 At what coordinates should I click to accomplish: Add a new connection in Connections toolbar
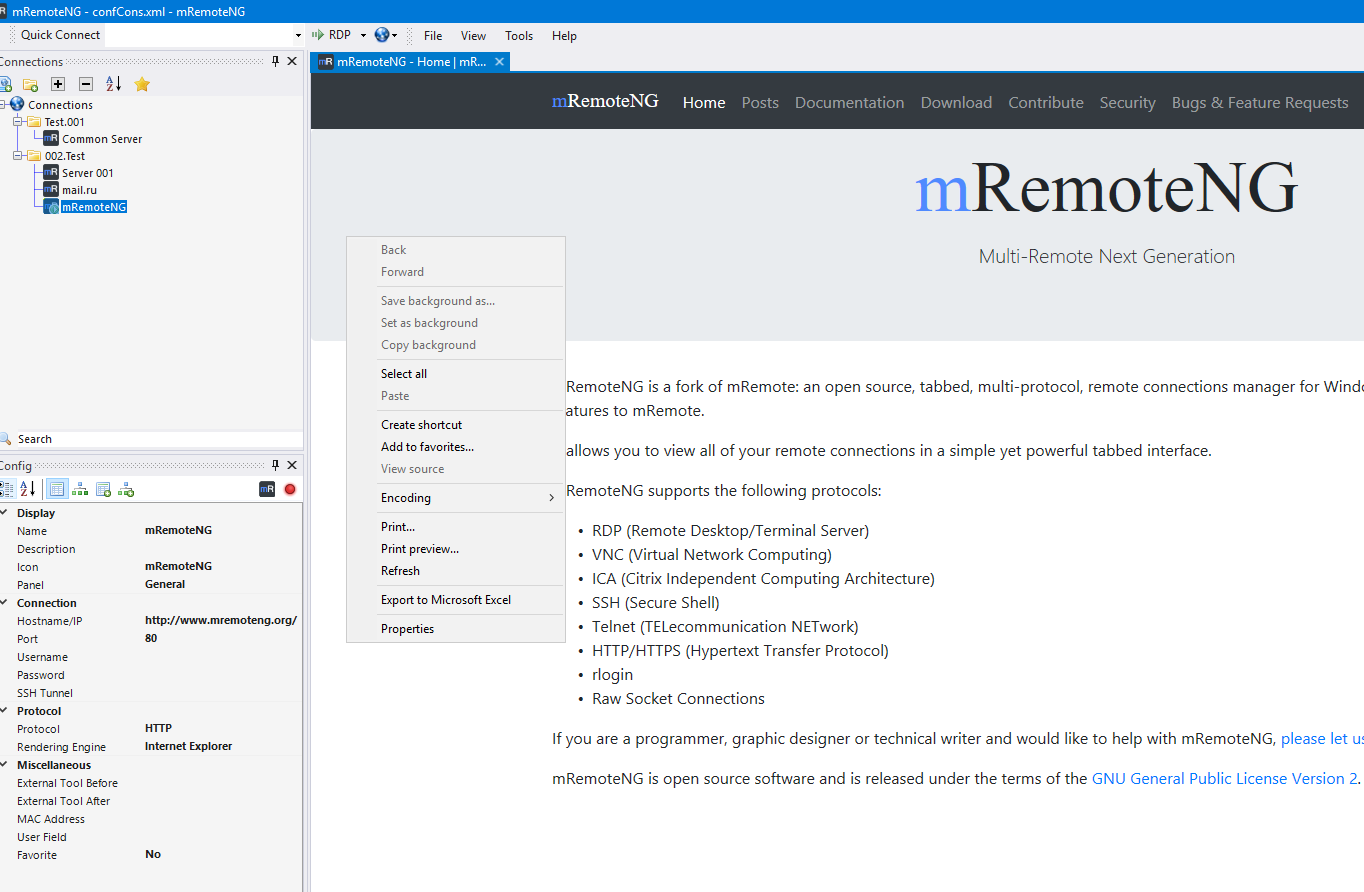pos(6,84)
